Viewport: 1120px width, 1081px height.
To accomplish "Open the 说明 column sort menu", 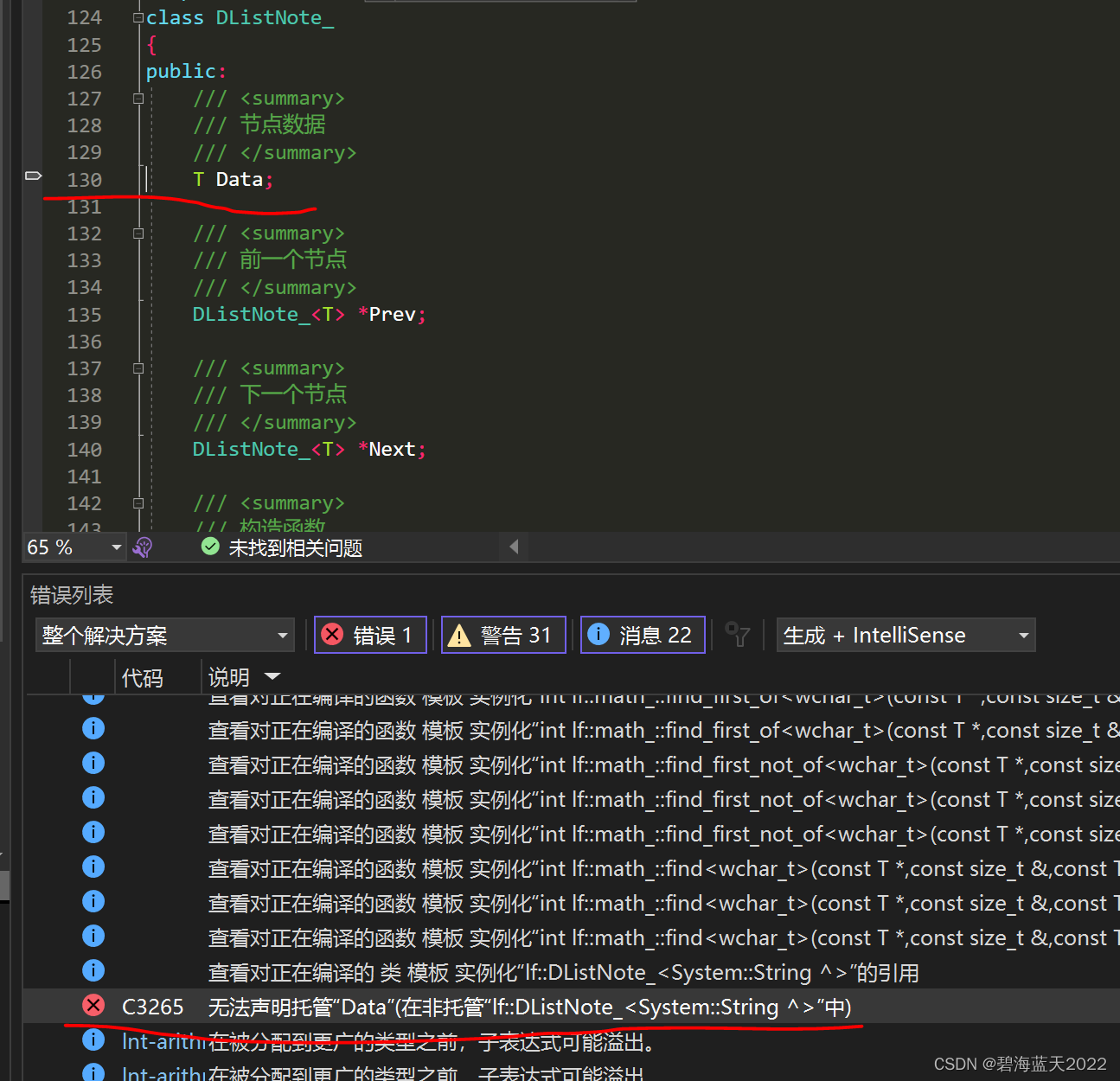I will point(272,676).
